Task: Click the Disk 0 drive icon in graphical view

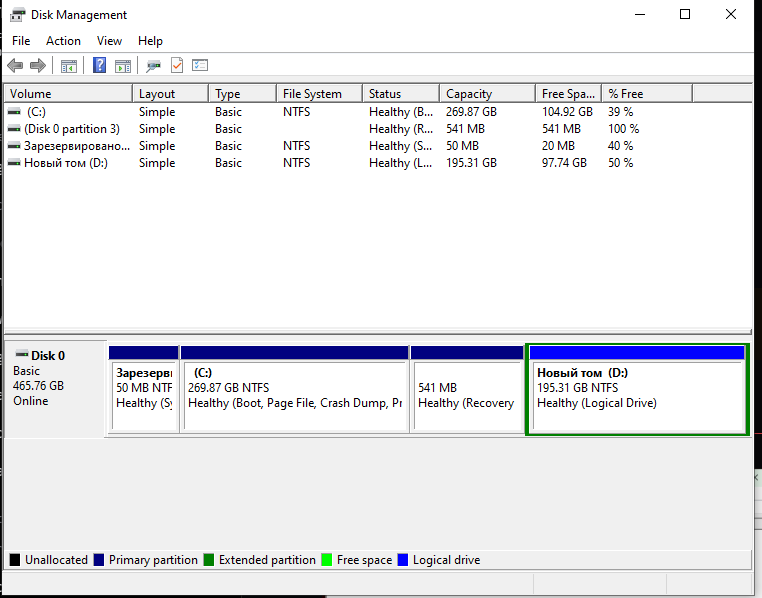Action: (x=22, y=354)
